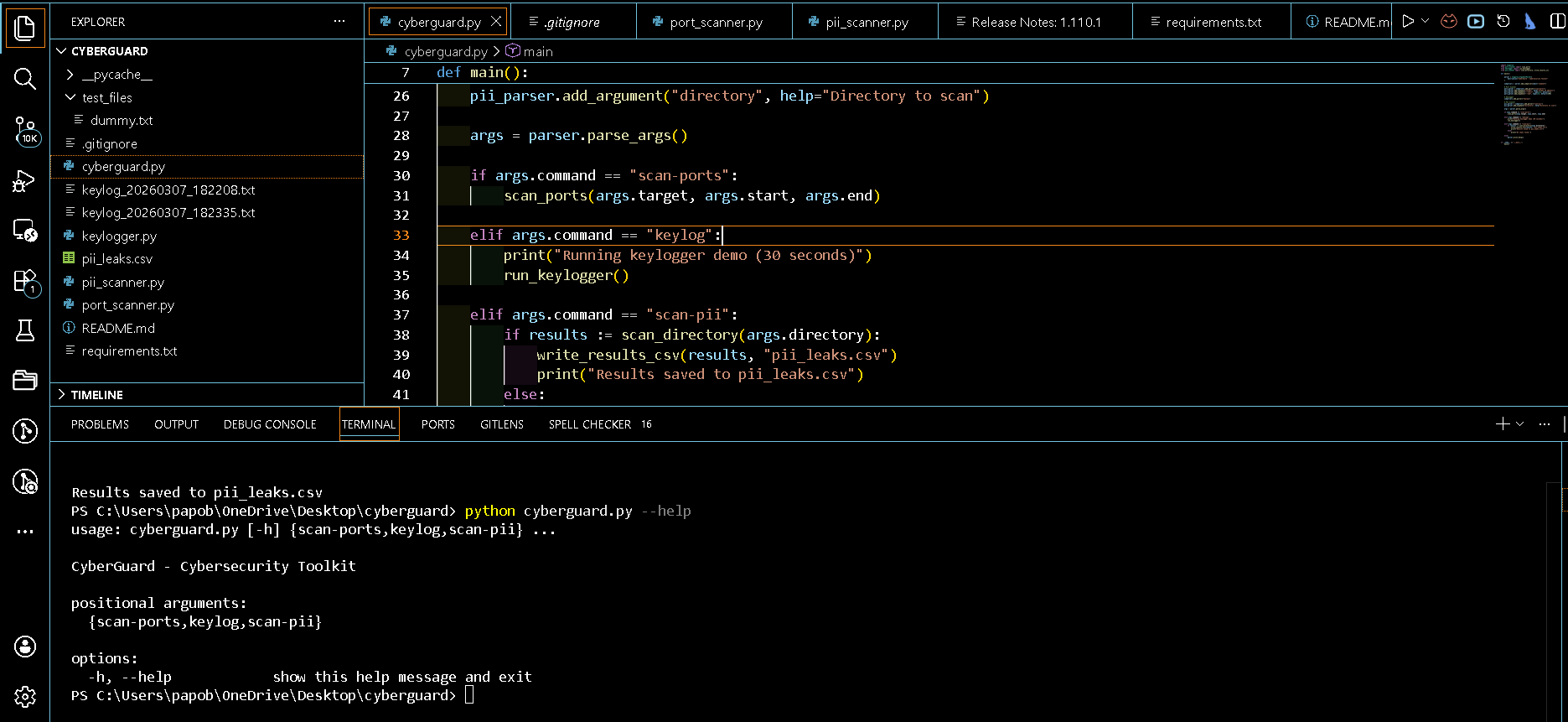Open the Search view in activity bar
This screenshot has width=1568, height=722.
click(25, 80)
